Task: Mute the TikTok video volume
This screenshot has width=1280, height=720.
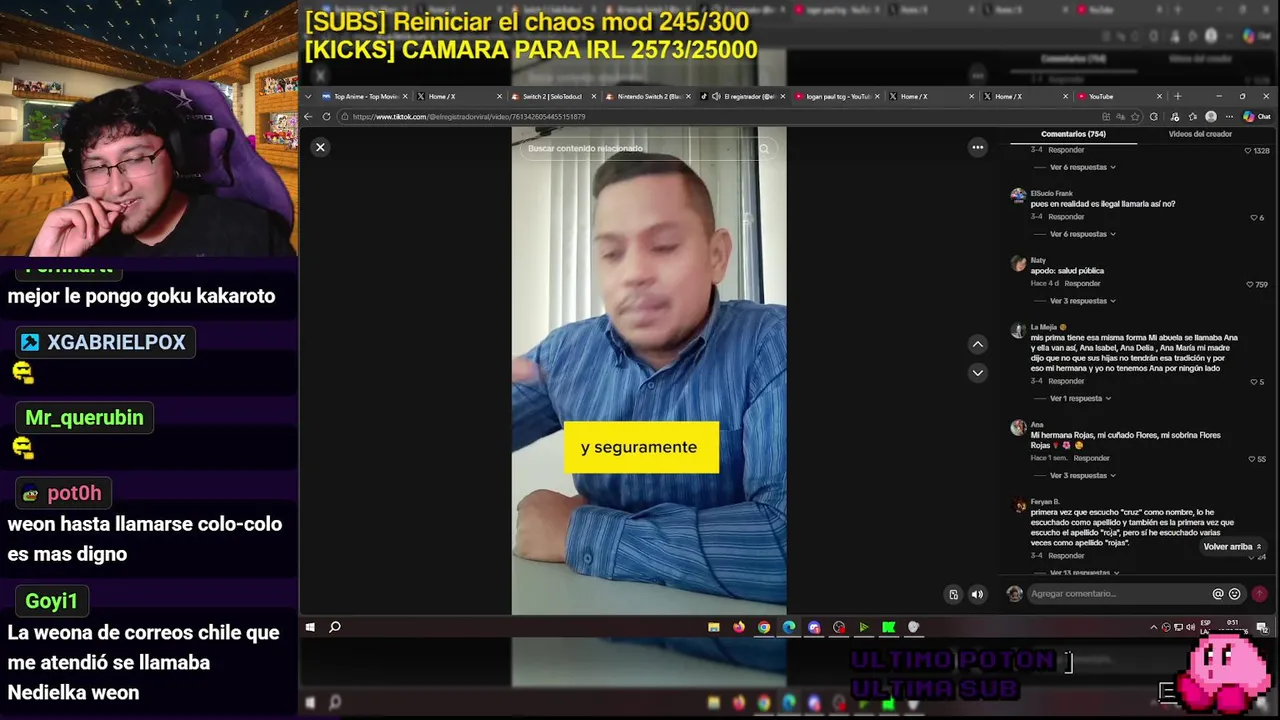Action: click(x=977, y=594)
